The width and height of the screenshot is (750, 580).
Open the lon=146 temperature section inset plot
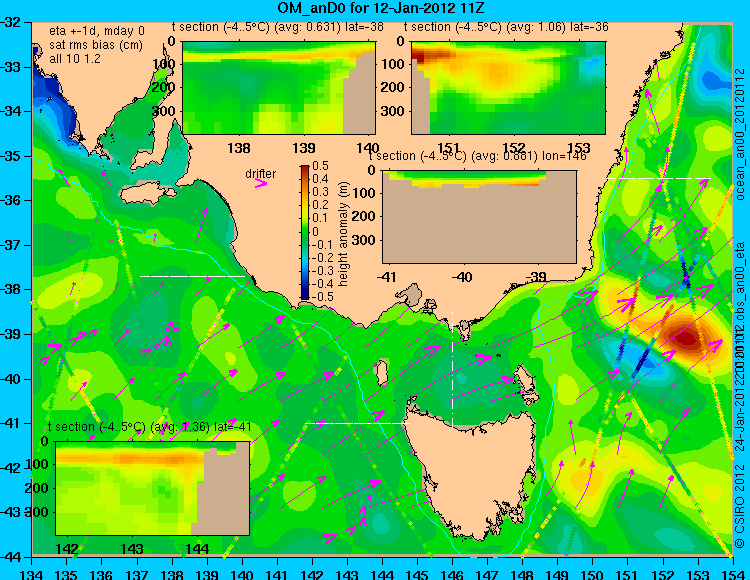click(479, 217)
